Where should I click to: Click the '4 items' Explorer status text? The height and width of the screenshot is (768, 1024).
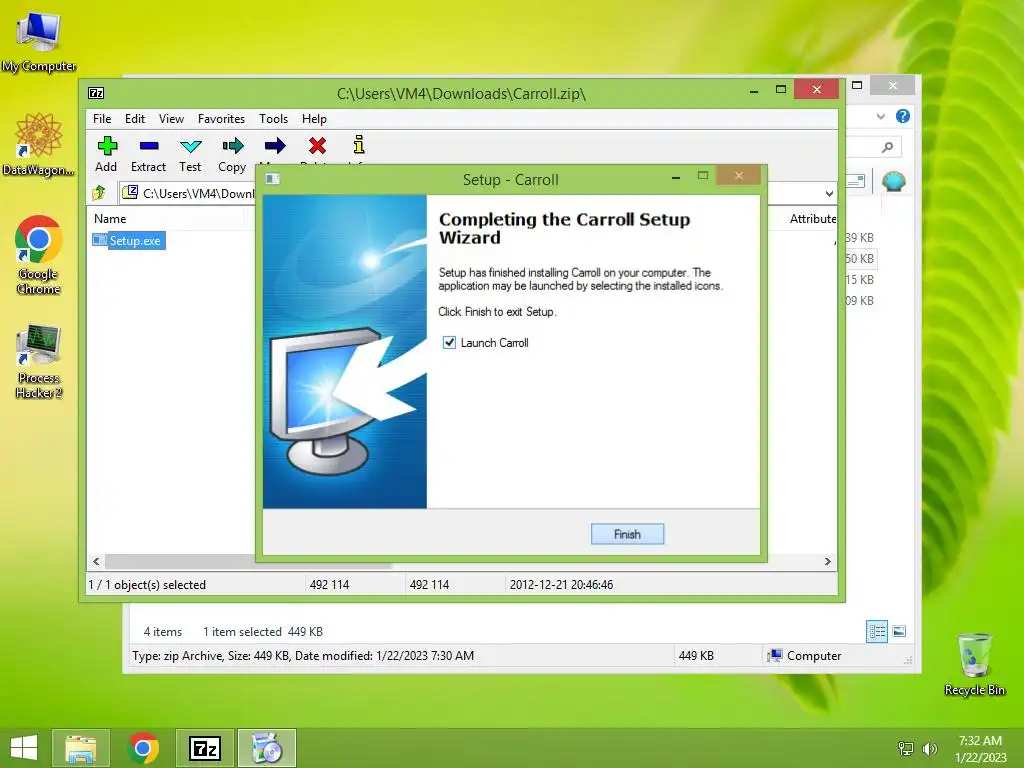coord(163,632)
